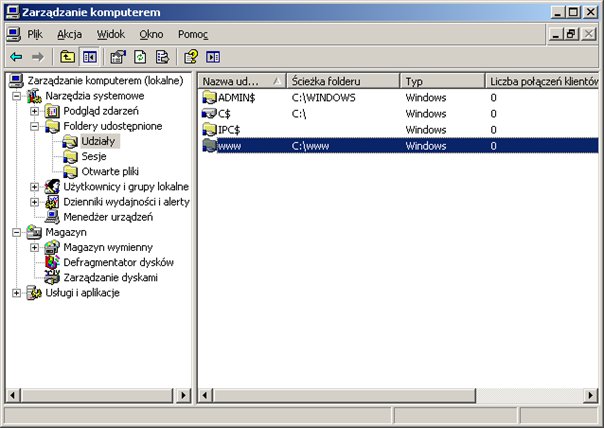Viewport: 605px width, 429px height.
Task: Toggle the Show/Hide console tree icon
Action: [90, 57]
